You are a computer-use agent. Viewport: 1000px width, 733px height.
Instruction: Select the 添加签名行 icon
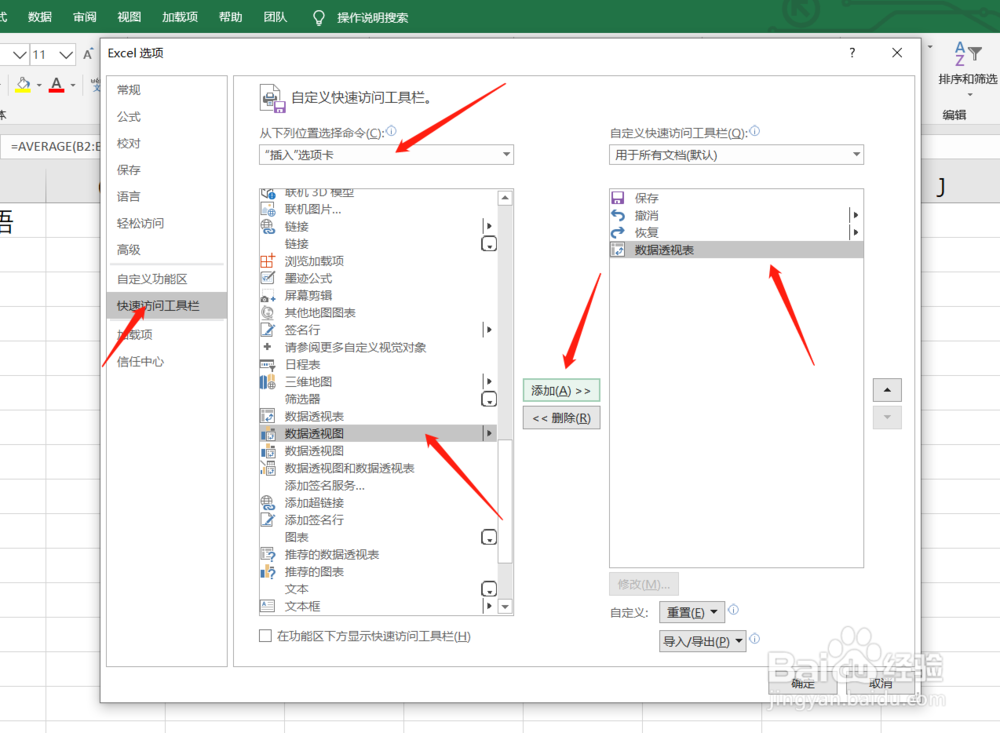268,520
